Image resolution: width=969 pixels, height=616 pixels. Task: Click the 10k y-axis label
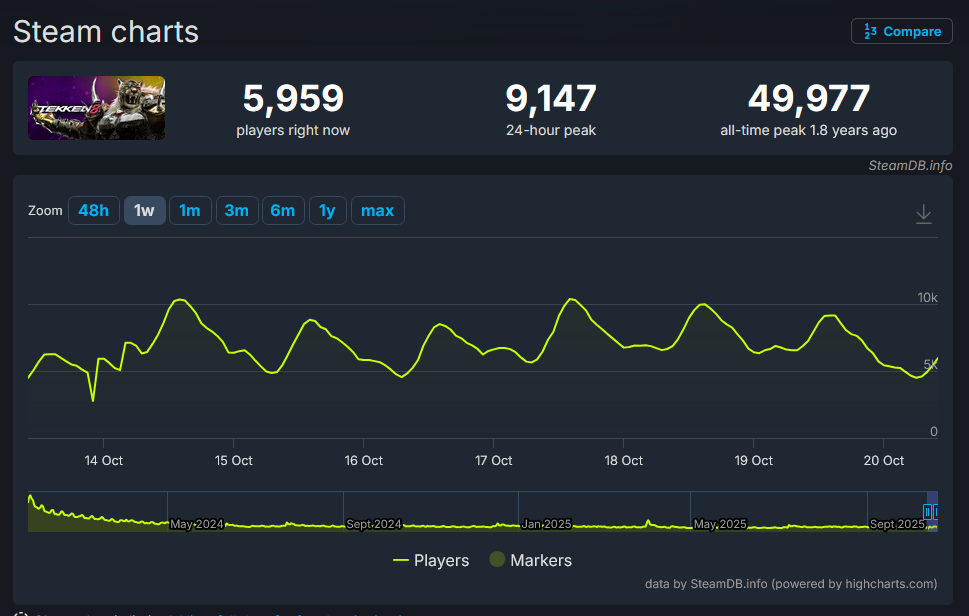(928, 298)
